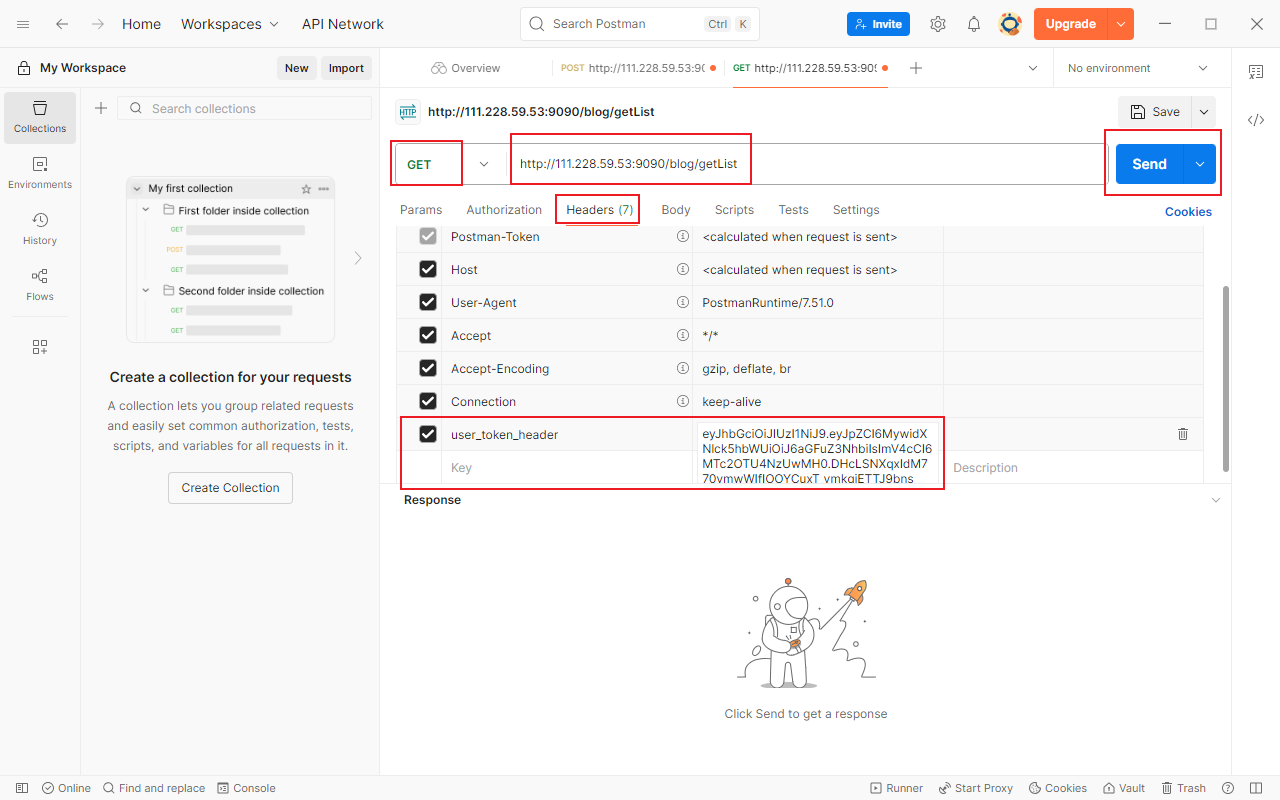The width and height of the screenshot is (1280, 800).
Task: Open the code snippet icon
Action: (1256, 120)
